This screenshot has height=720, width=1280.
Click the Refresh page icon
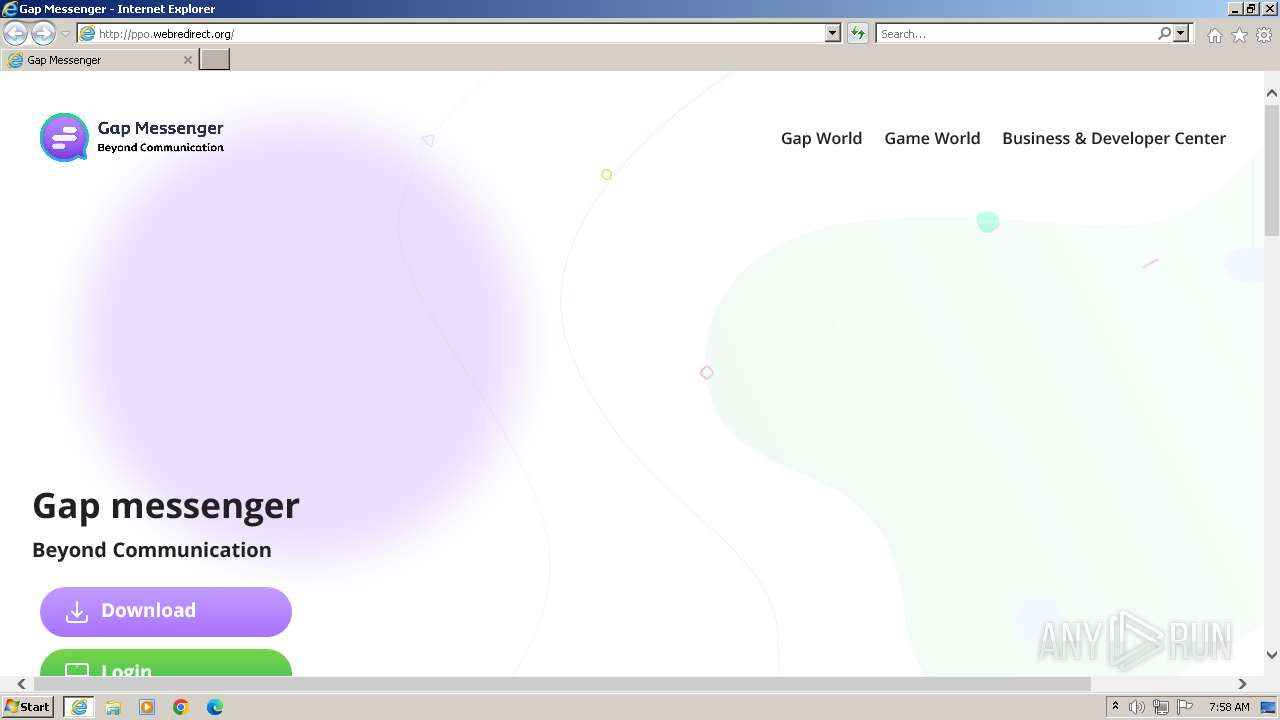click(858, 34)
